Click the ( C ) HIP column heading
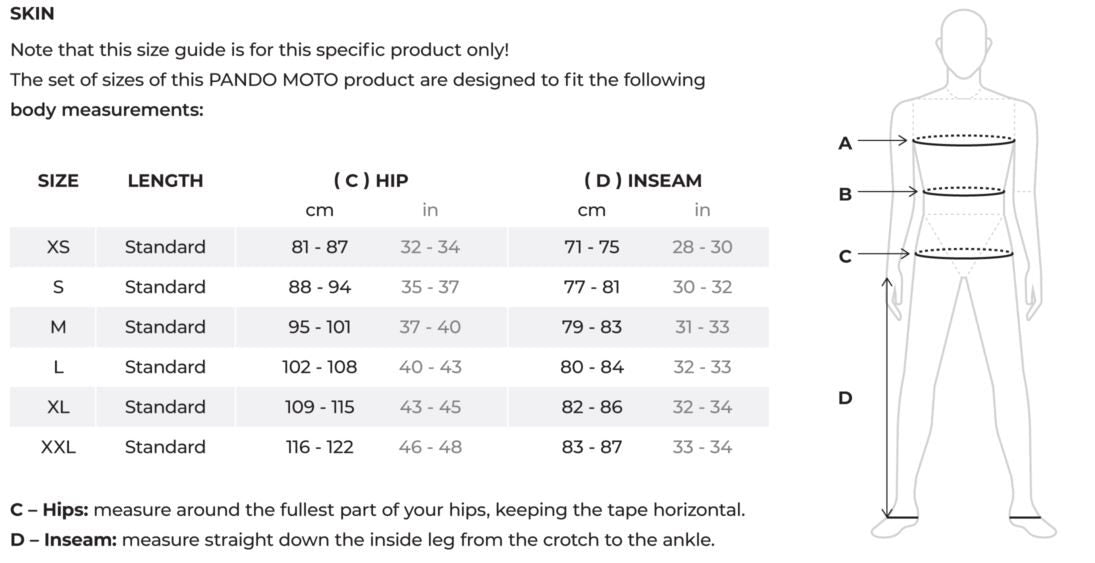This screenshot has height=563, width=1095. point(371,181)
